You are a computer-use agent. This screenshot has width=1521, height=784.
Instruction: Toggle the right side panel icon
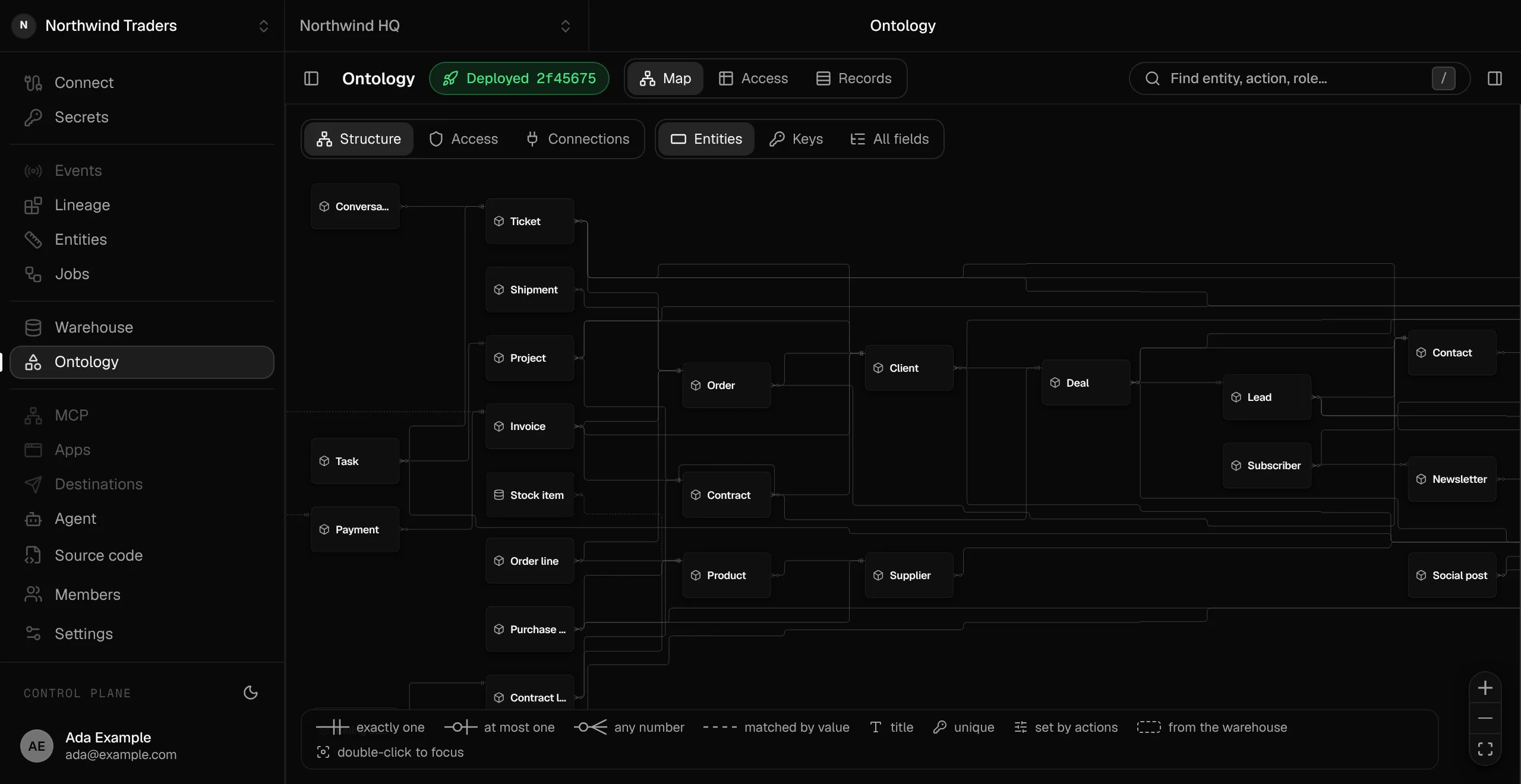click(x=1495, y=78)
